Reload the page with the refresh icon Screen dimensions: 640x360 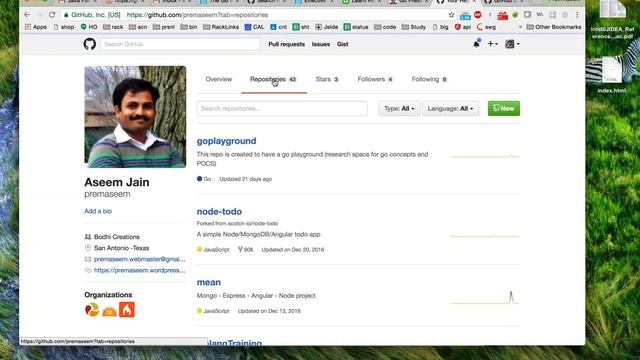click(x=52, y=15)
